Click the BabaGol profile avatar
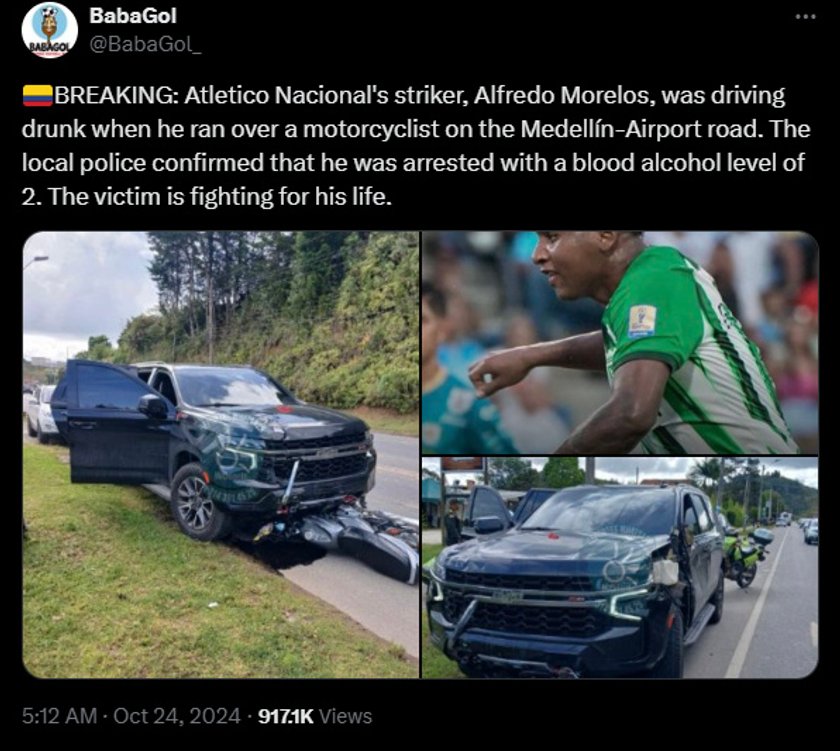Image resolution: width=840 pixels, height=751 pixels. (x=49, y=30)
